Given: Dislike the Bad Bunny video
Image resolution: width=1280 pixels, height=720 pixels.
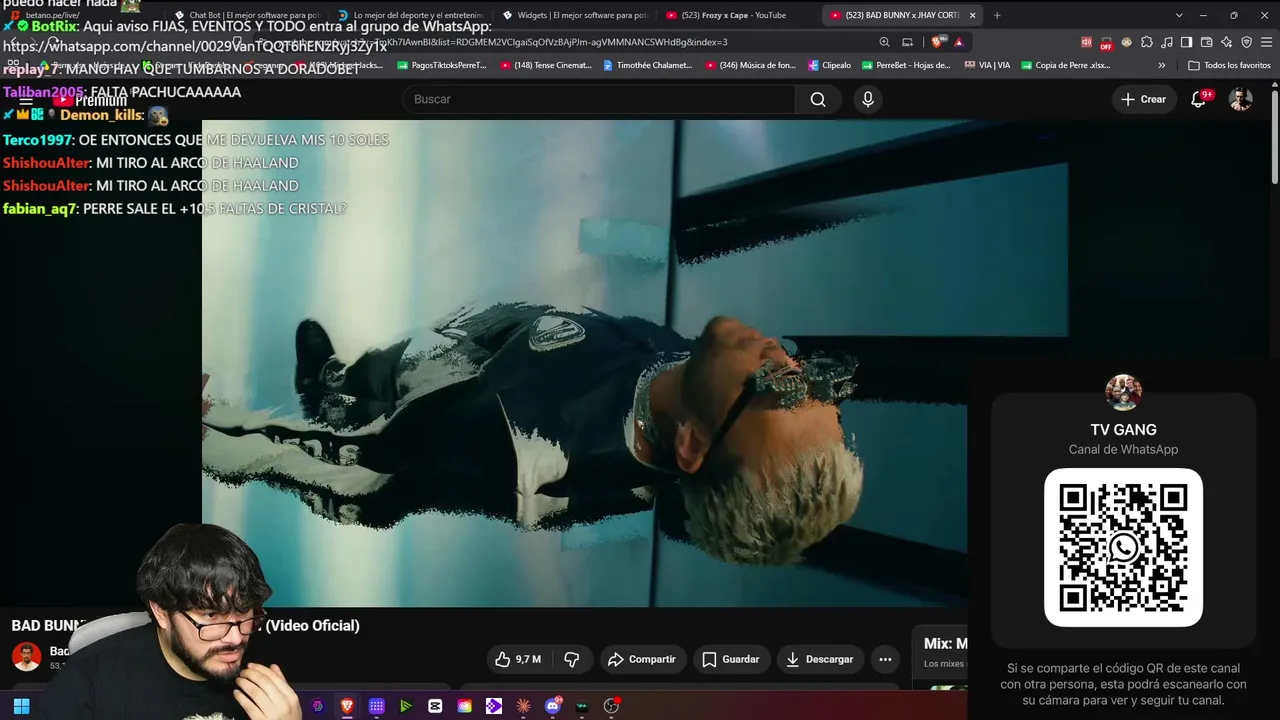Looking at the screenshot, I should (x=572, y=659).
